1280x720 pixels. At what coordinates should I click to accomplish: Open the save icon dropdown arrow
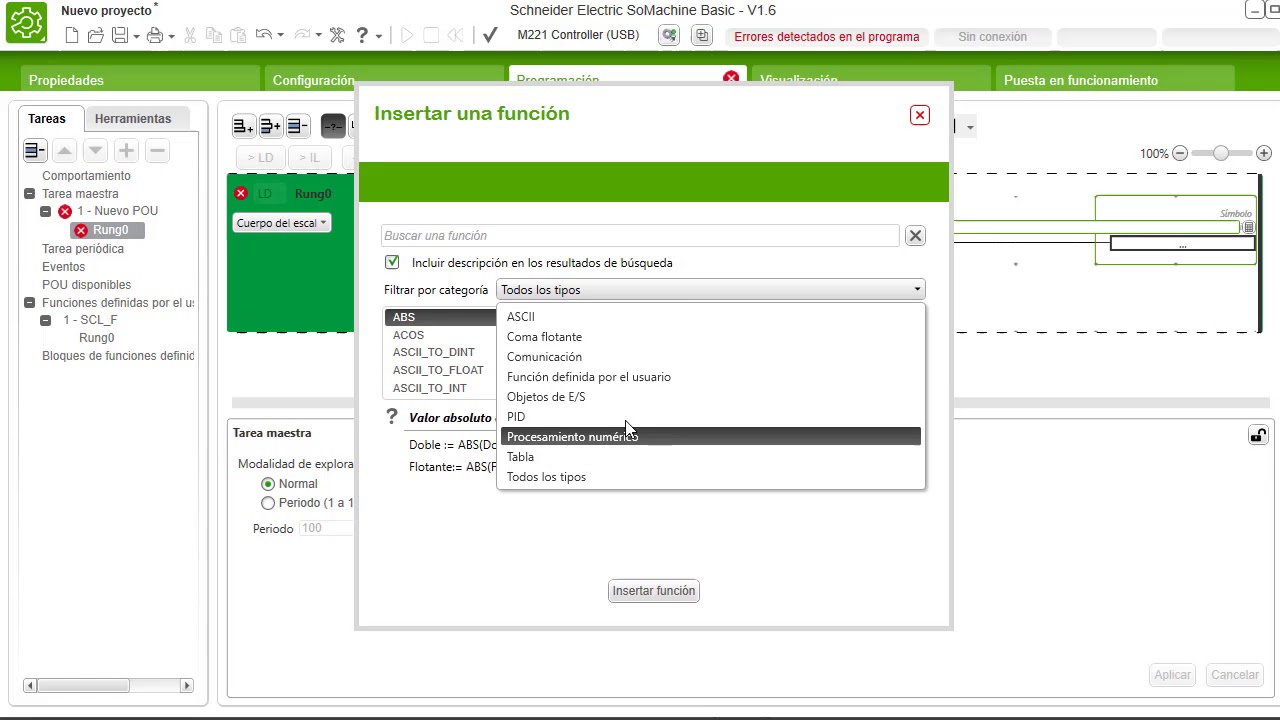coord(136,36)
